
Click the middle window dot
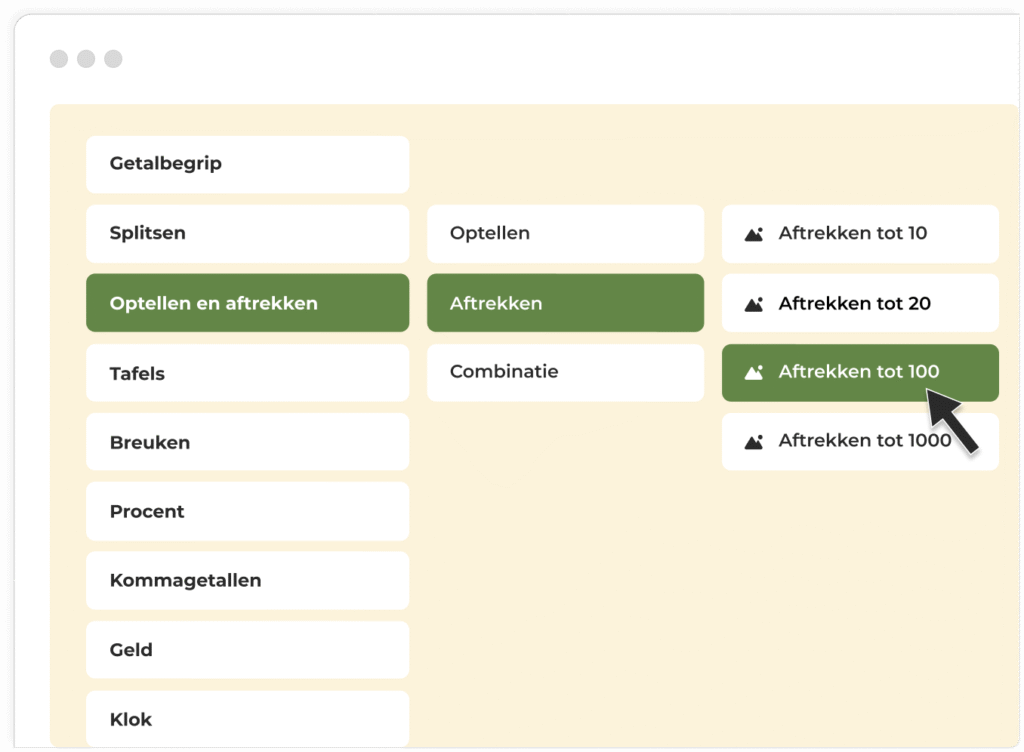point(86,59)
